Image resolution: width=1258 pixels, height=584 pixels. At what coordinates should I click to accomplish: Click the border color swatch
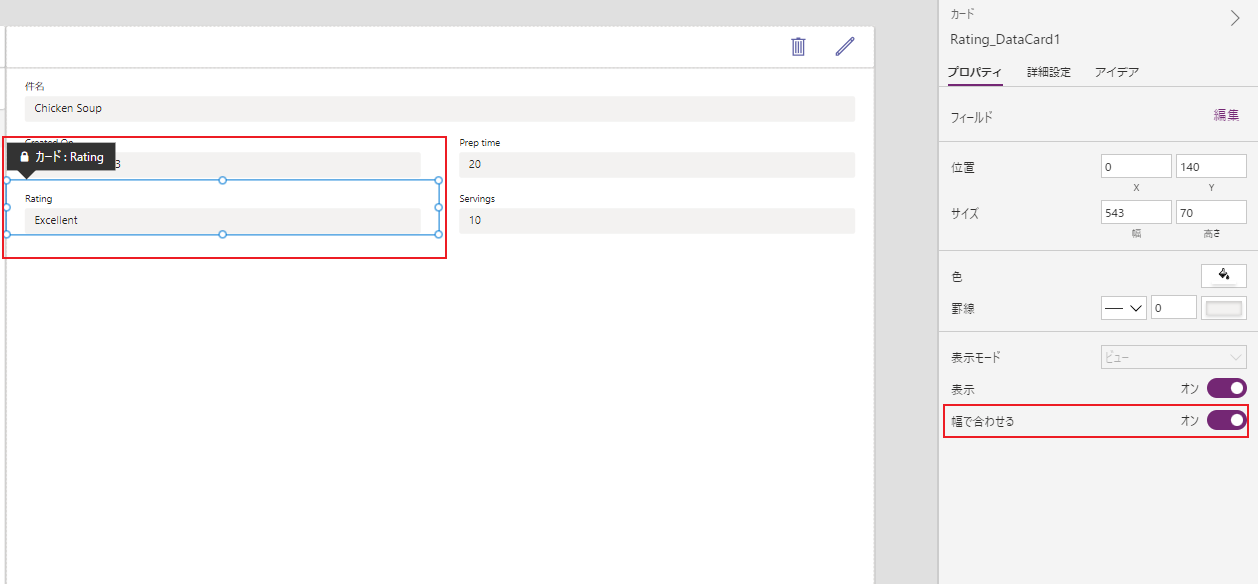click(1224, 308)
